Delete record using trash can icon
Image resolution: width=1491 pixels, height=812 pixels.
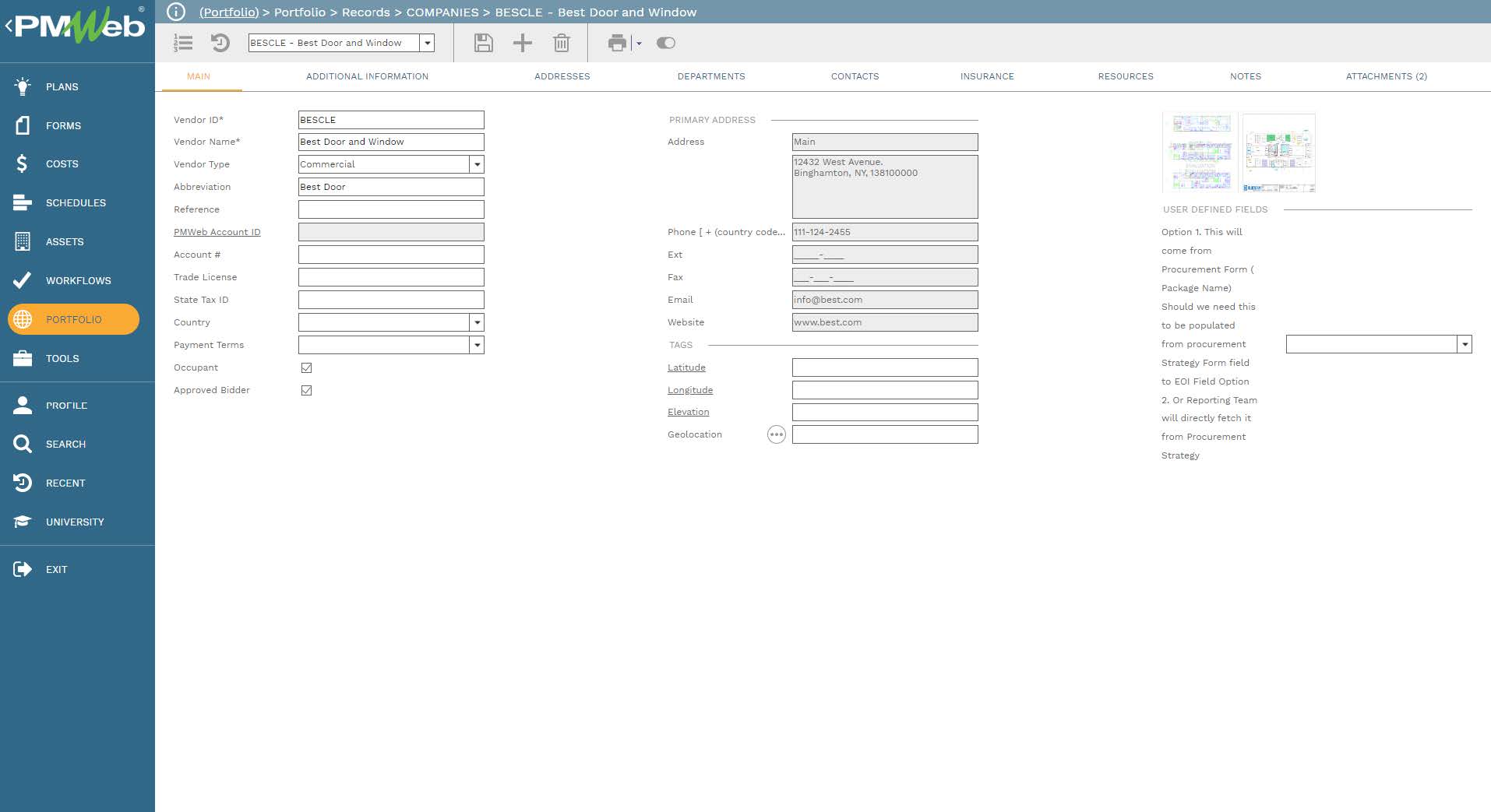pos(561,43)
